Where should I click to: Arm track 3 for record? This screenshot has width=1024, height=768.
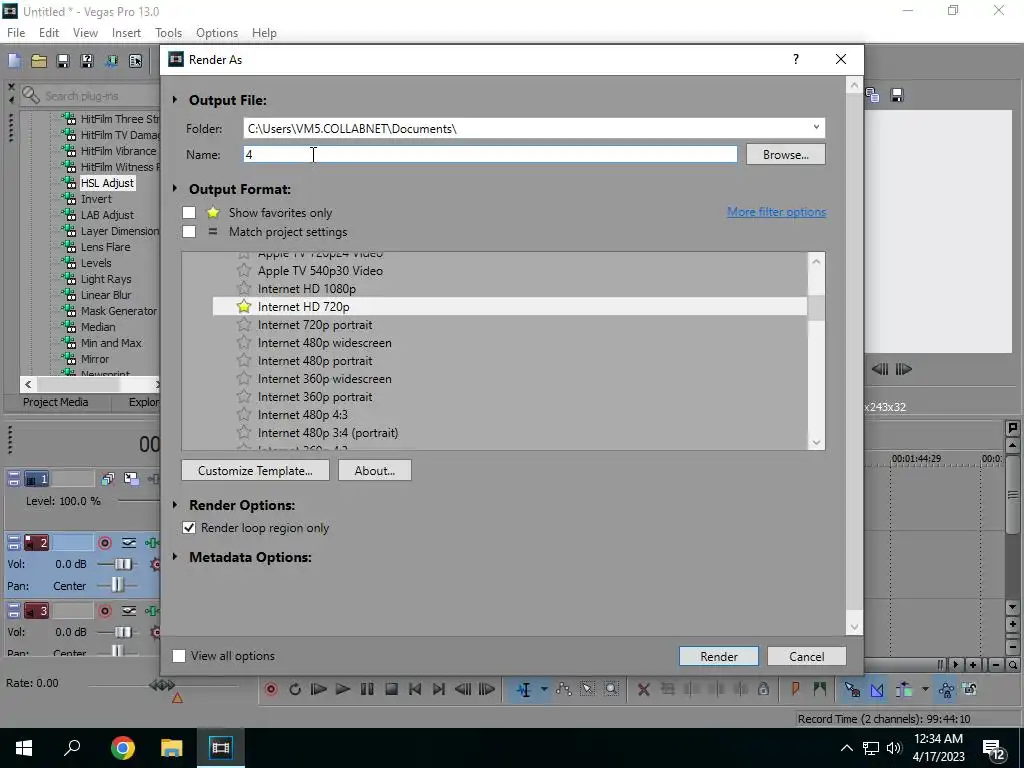104,611
